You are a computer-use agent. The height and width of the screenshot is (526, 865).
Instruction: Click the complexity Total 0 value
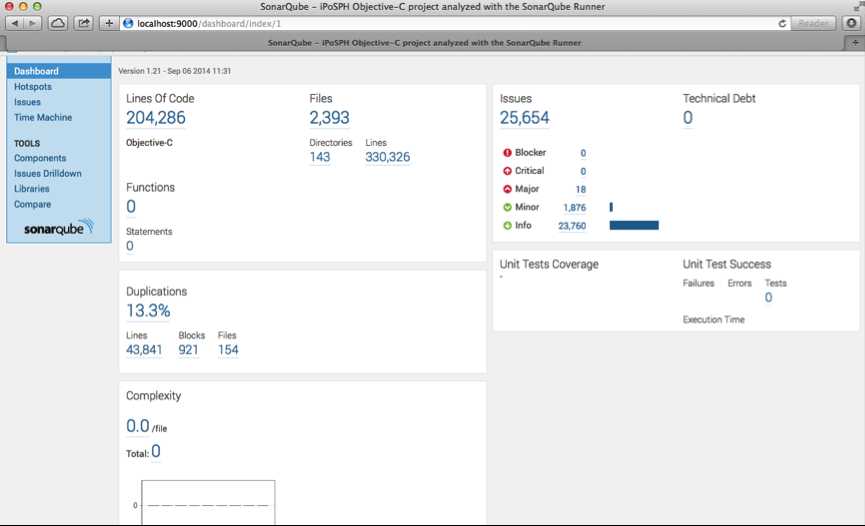[x=156, y=451]
